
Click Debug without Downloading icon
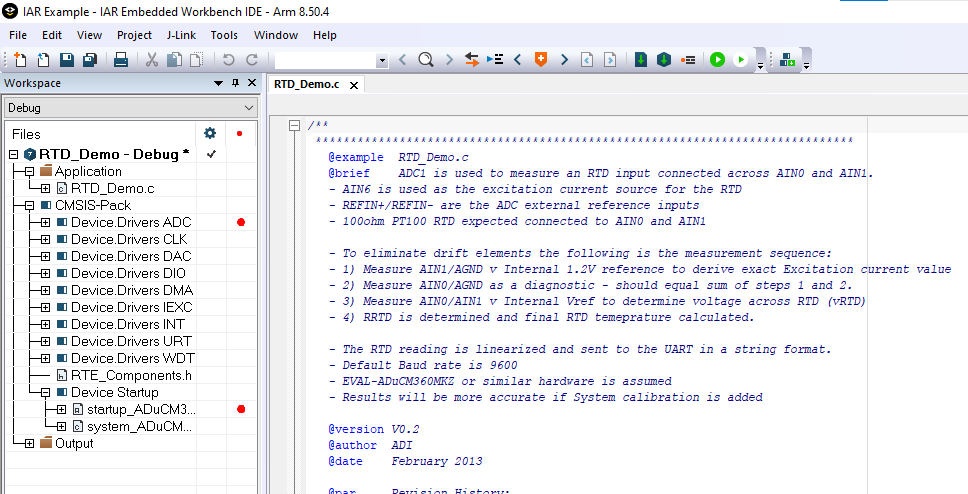(x=740, y=60)
